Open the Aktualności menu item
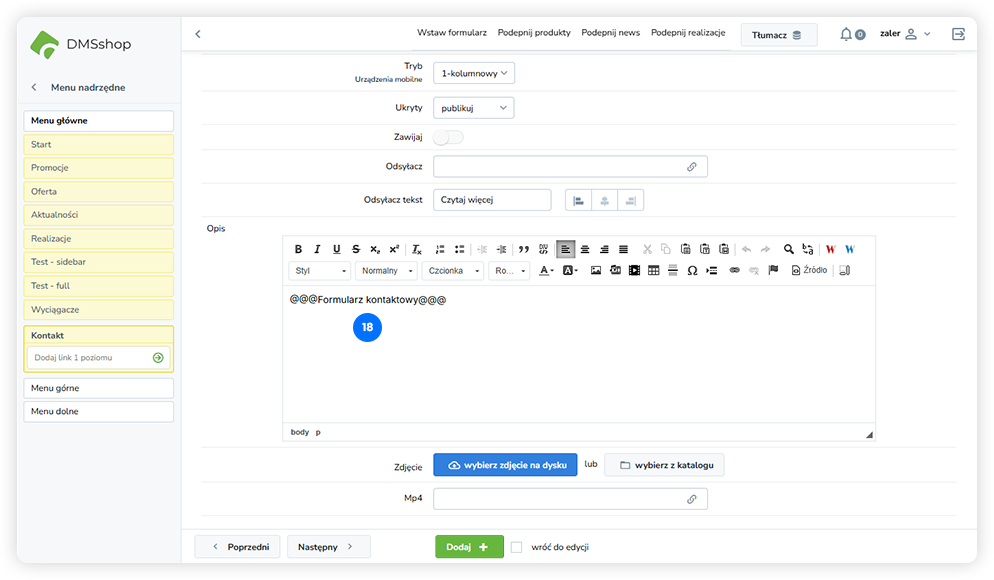 (98, 215)
